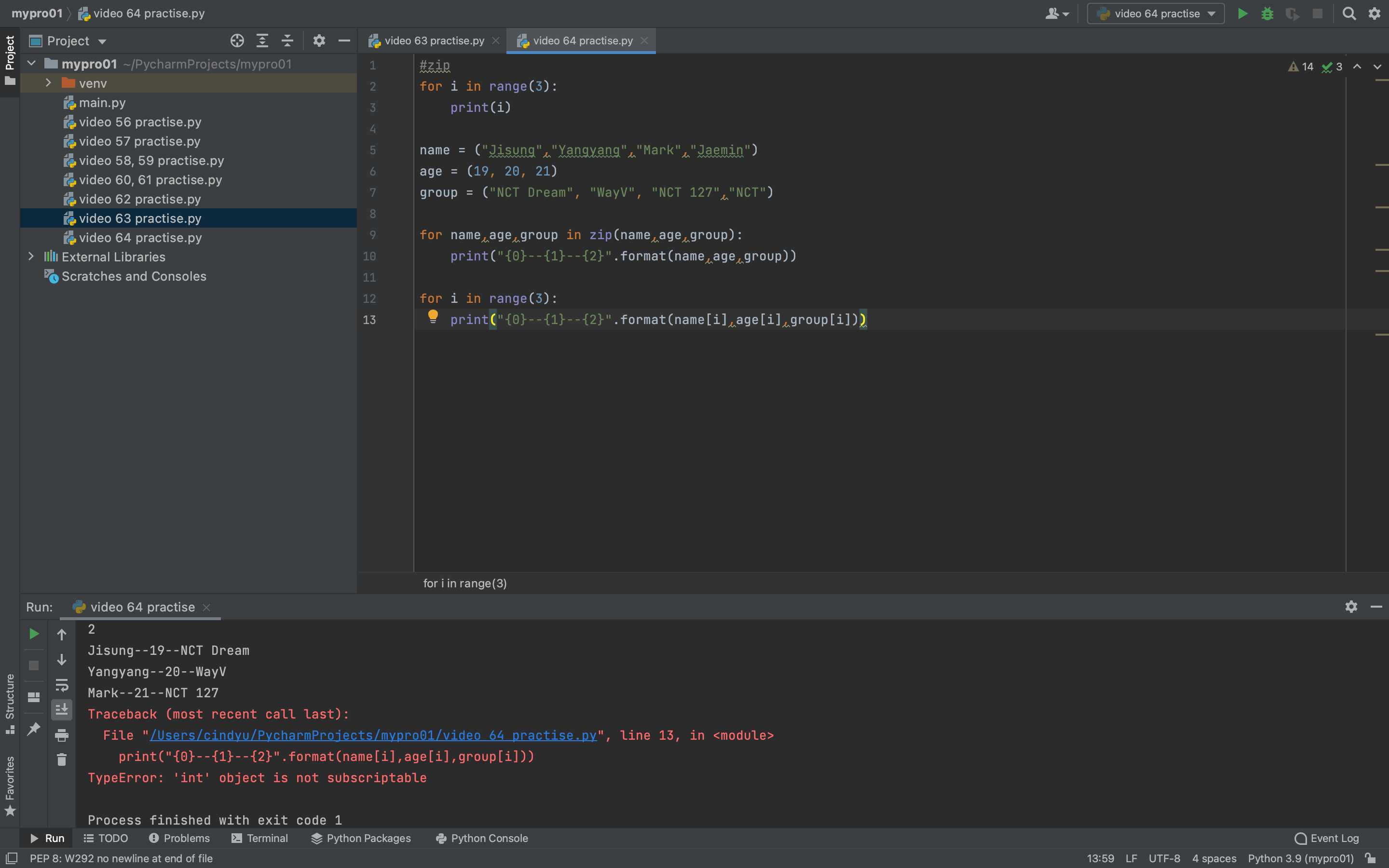
Task: Print the console output
Action: pyautogui.click(x=61, y=735)
